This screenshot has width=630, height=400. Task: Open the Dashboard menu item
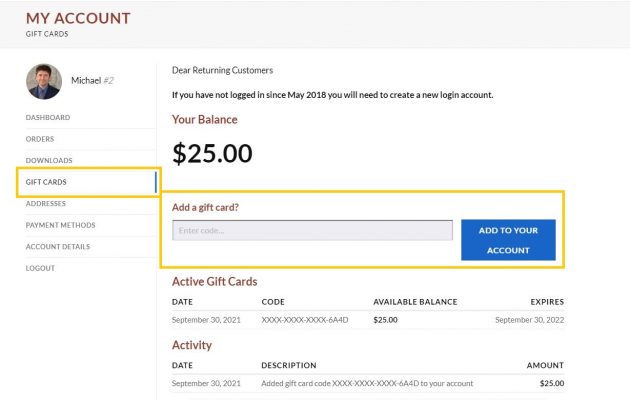click(x=48, y=117)
